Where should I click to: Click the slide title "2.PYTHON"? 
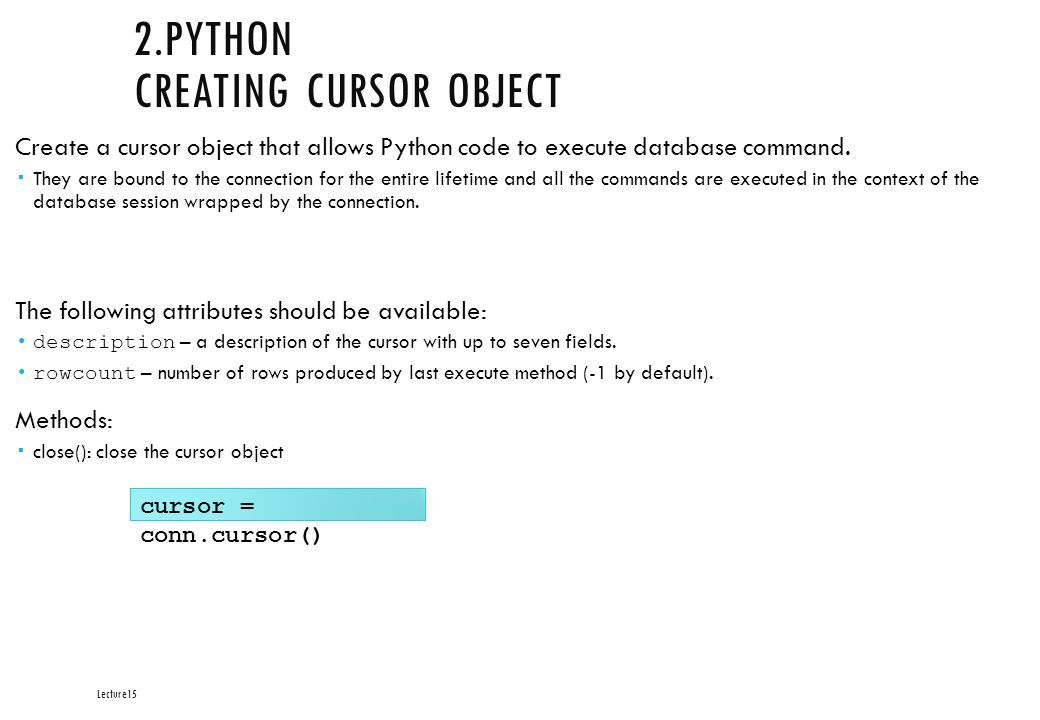[x=213, y=39]
